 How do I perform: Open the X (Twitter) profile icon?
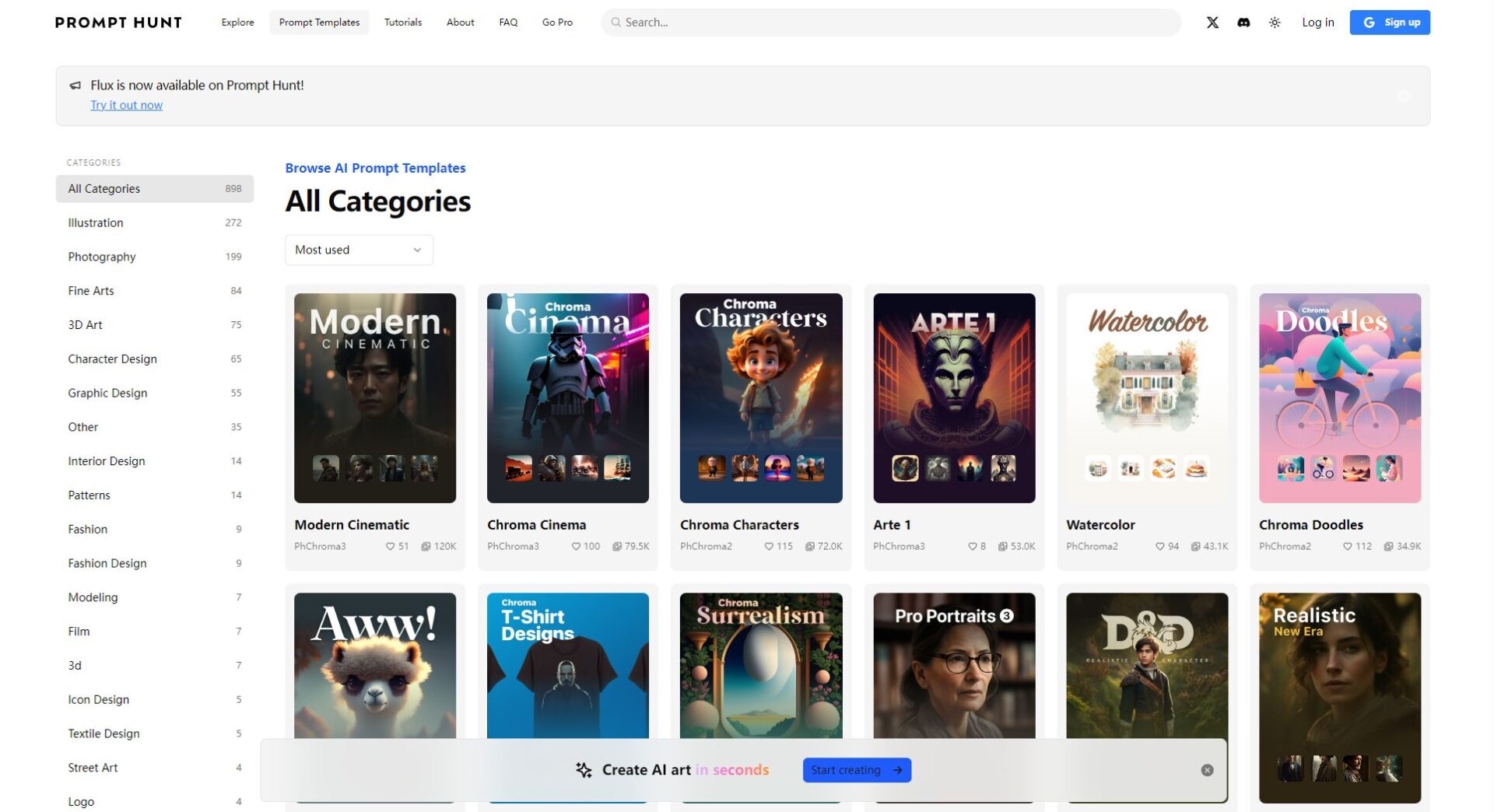coord(1212,23)
